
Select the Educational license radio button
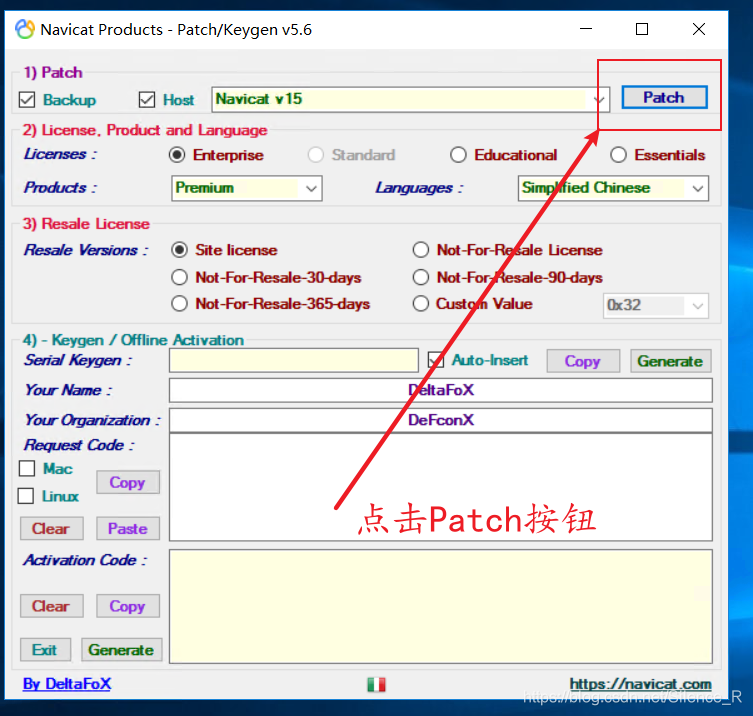(x=458, y=155)
